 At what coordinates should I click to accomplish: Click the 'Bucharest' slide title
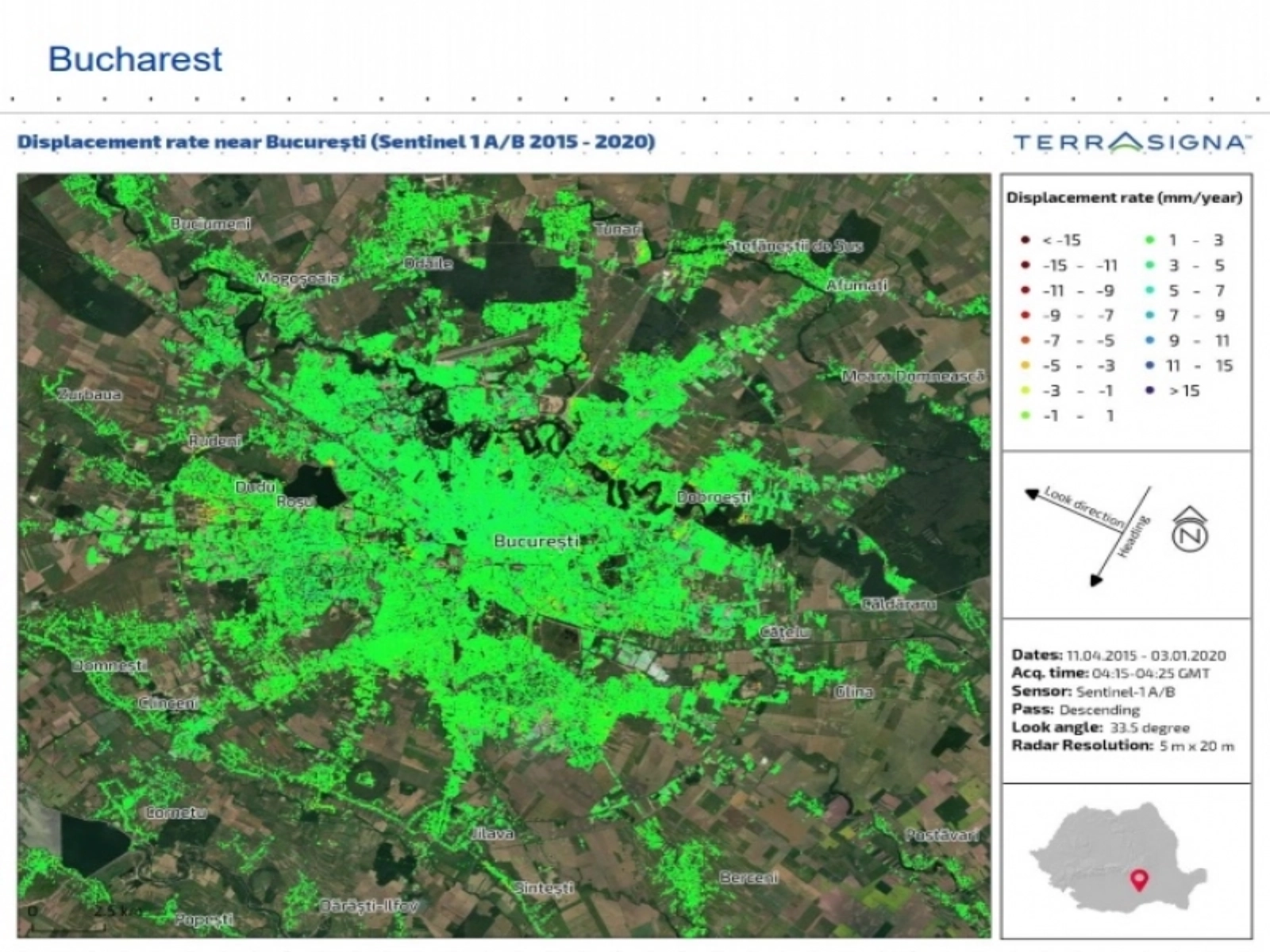[x=135, y=59]
